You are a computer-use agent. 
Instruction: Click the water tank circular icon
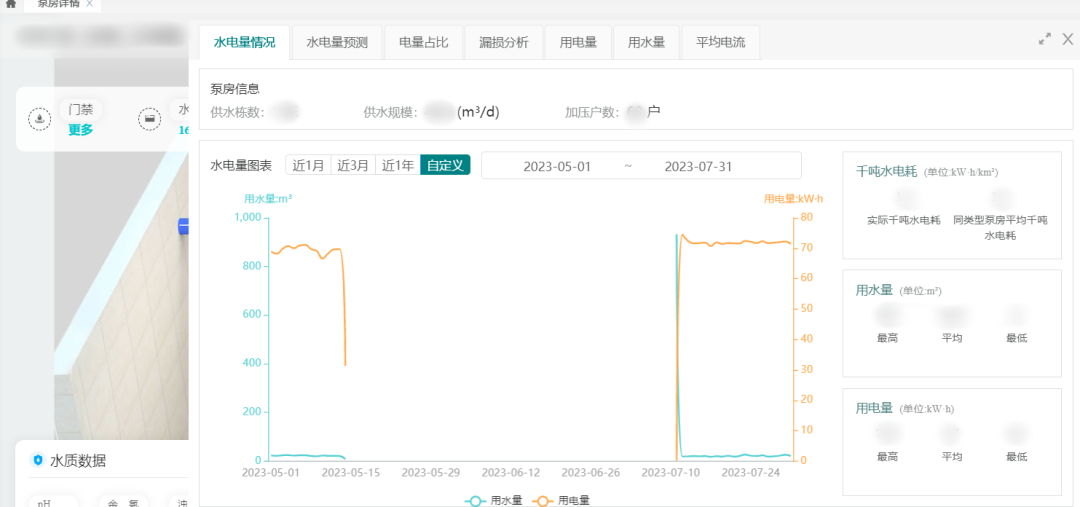tap(149, 120)
